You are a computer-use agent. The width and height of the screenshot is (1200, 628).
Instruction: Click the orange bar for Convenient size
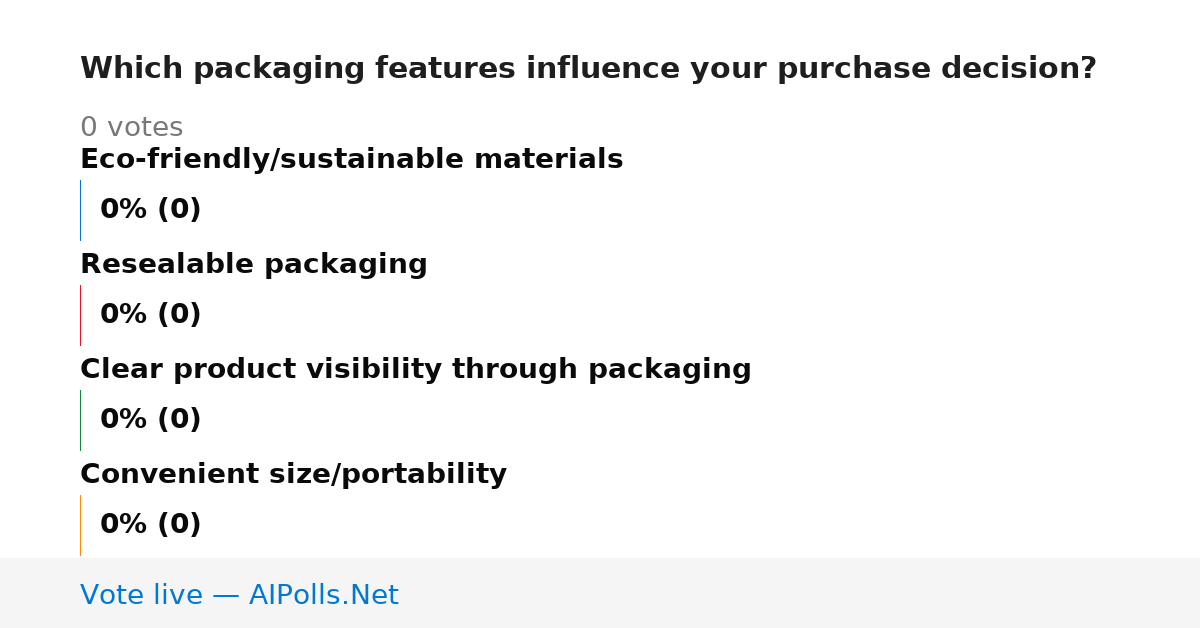tap(80, 525)
